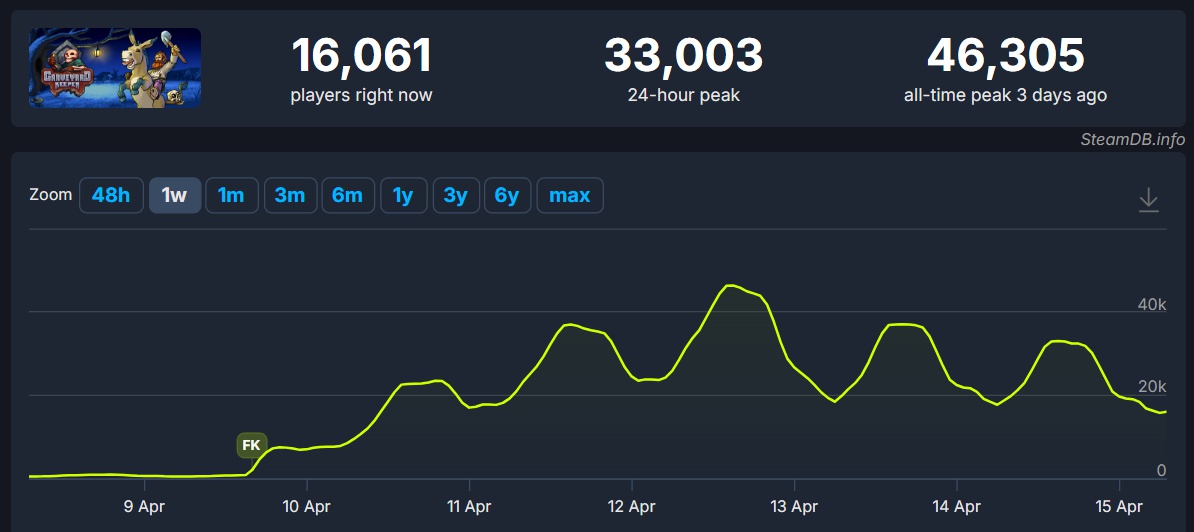Choose the 3m zoom range
This screenshot has height=532, width=1194.
click(x=290, y=195)
